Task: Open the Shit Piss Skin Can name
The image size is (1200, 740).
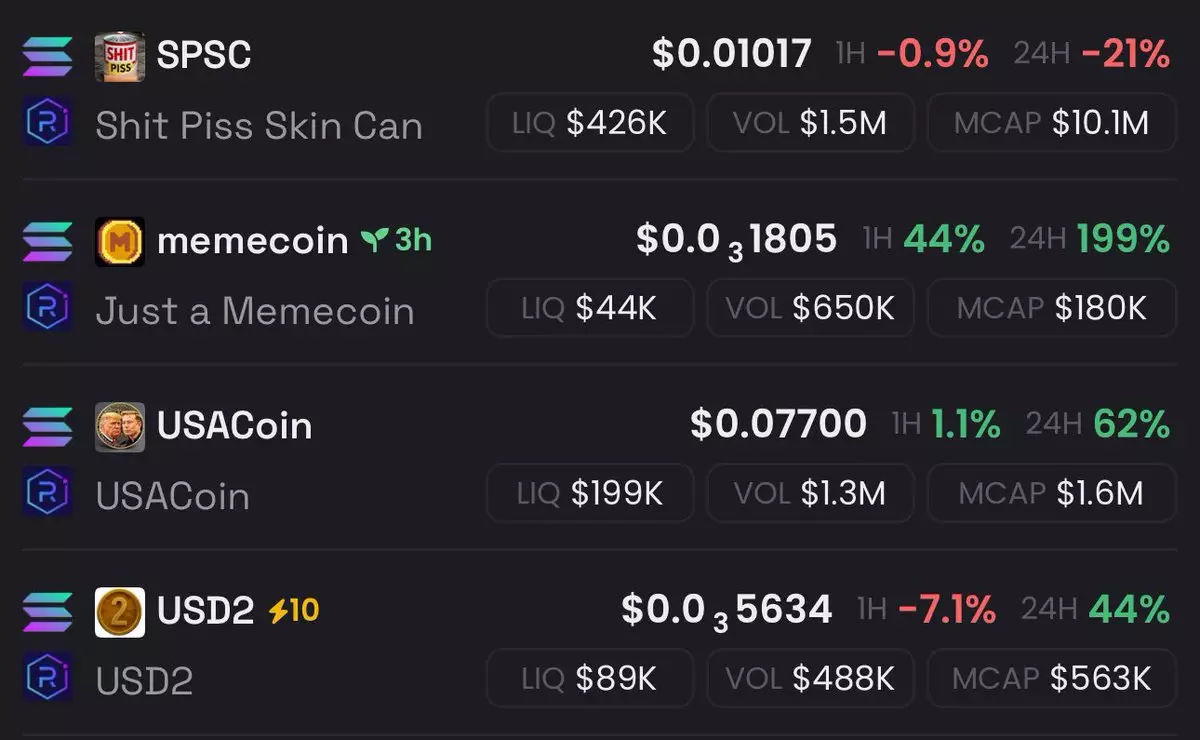Action: coord(259,126)
